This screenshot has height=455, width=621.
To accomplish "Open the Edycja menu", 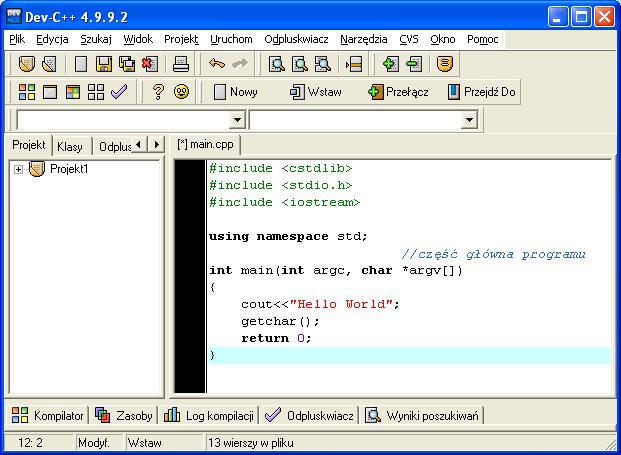I will (x=52, y=39).
